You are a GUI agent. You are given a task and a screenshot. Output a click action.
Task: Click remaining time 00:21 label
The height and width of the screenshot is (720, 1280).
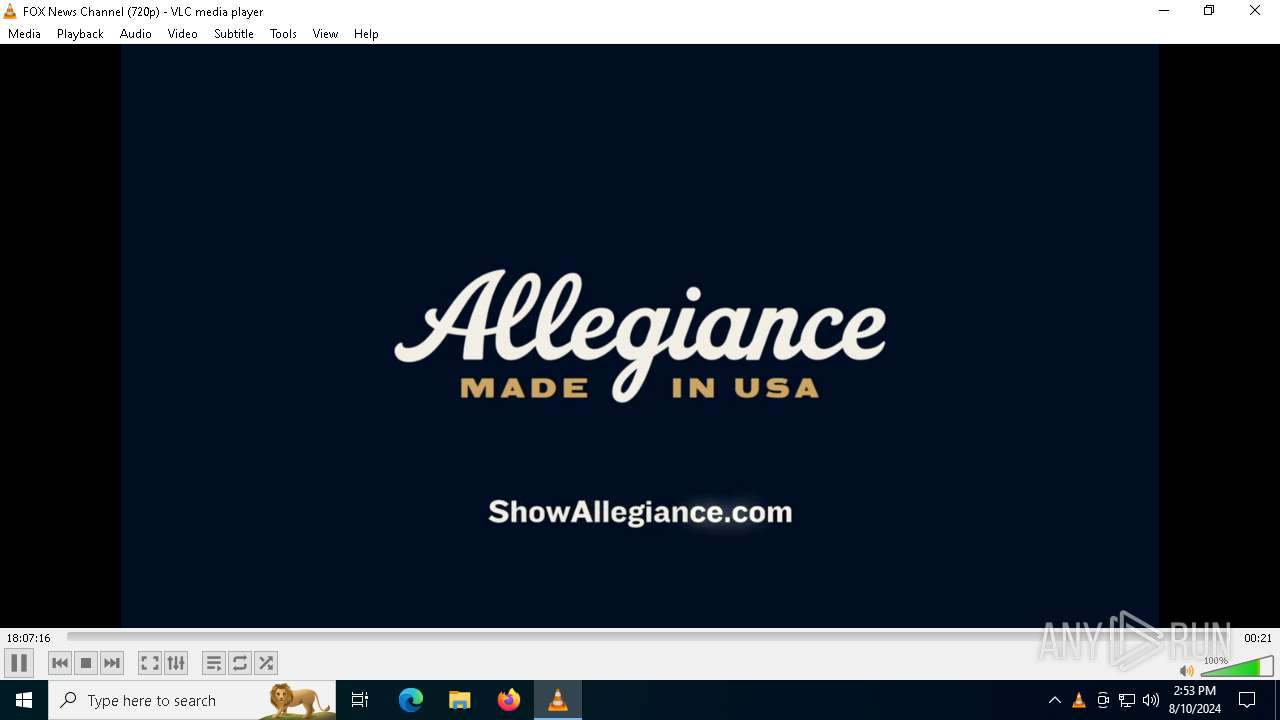pyautogui.click(x=1258, y=638)
